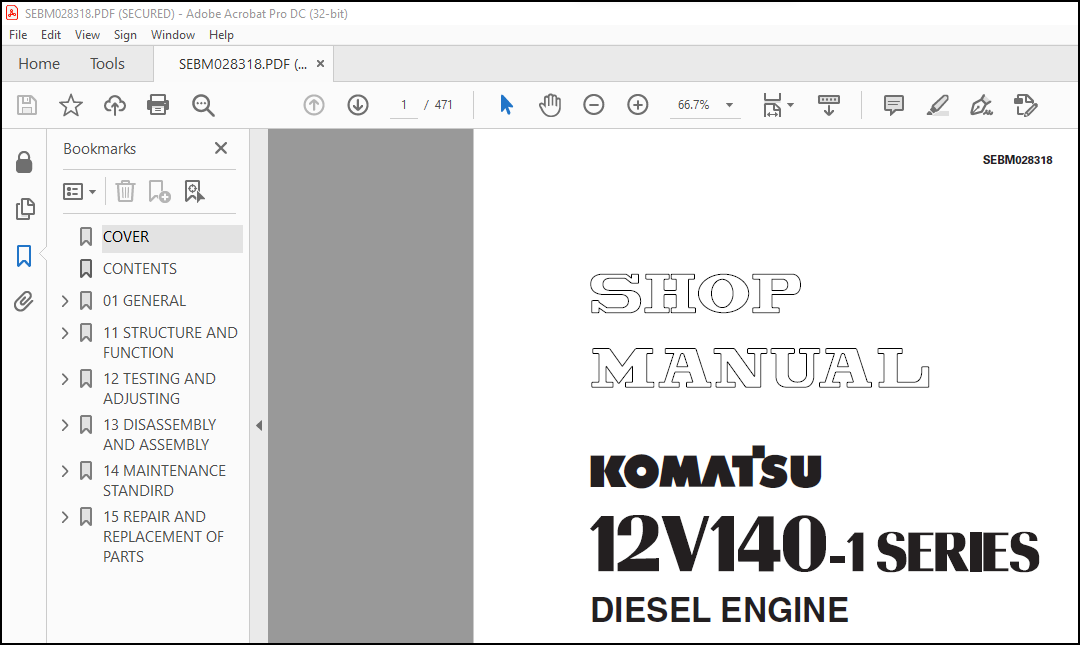Image resolution: width=1080 pixels, height=645 pixels.
Task: Add a comment with speech bubble icon
Action: (x=893, y=105)
